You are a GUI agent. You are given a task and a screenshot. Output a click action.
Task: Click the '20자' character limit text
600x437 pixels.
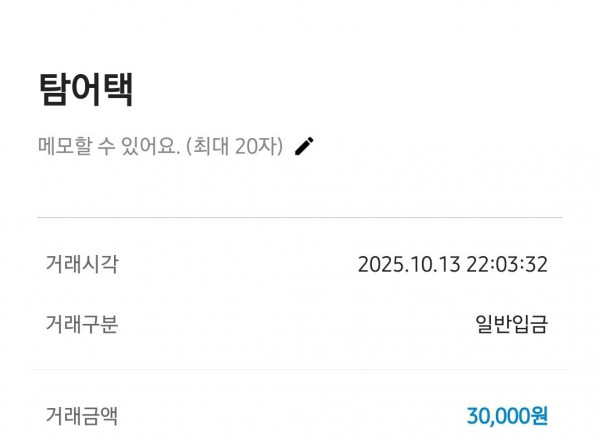260,146
